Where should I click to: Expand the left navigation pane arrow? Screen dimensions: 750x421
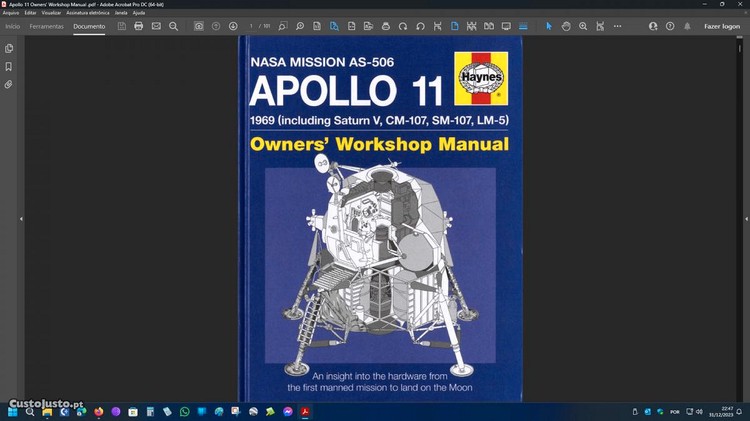tap(21, 218)
